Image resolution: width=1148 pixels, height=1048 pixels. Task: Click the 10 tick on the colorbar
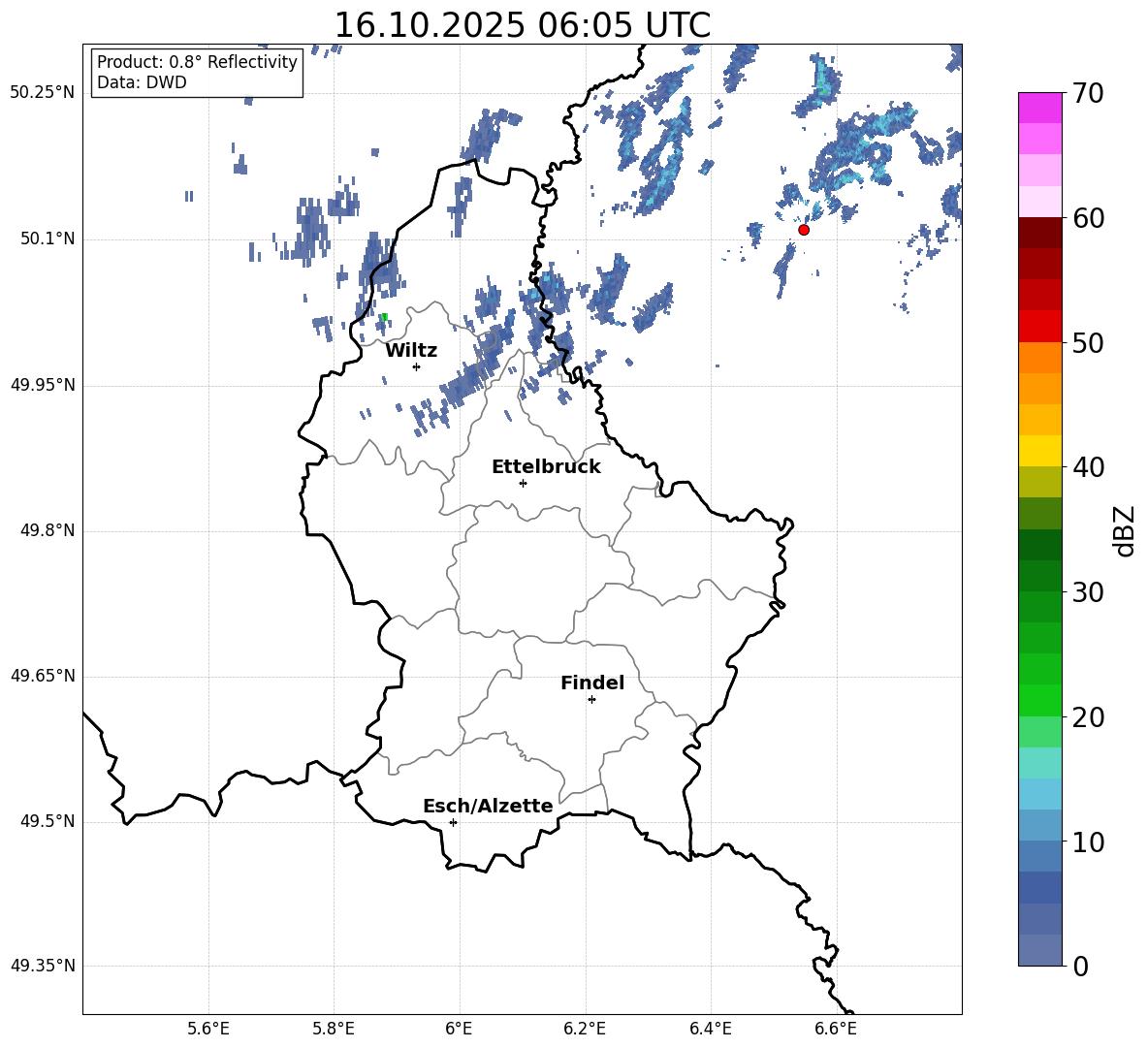[1088, 842]
